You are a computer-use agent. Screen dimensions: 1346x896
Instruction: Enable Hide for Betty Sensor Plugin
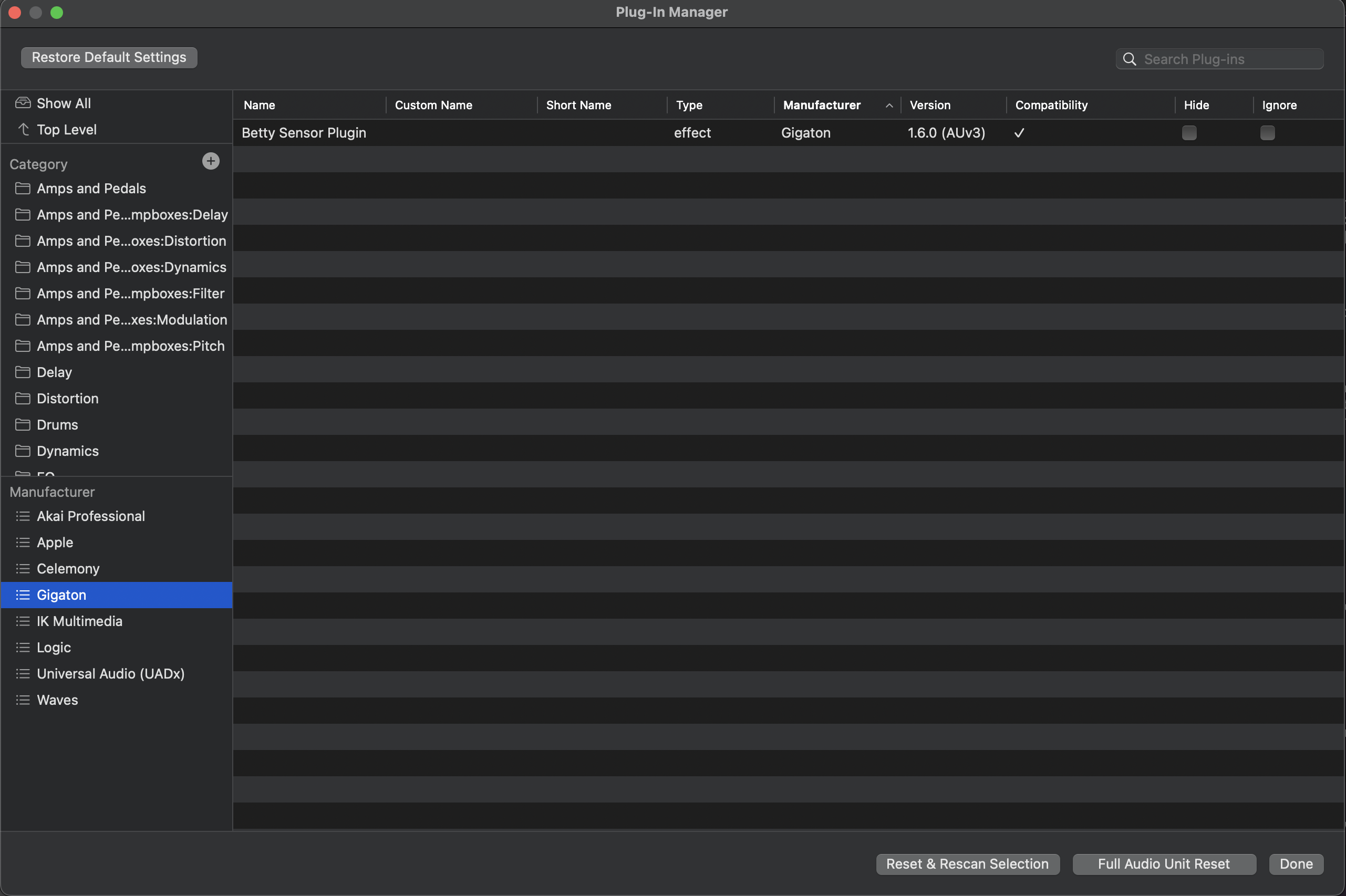click(1189, 132)
